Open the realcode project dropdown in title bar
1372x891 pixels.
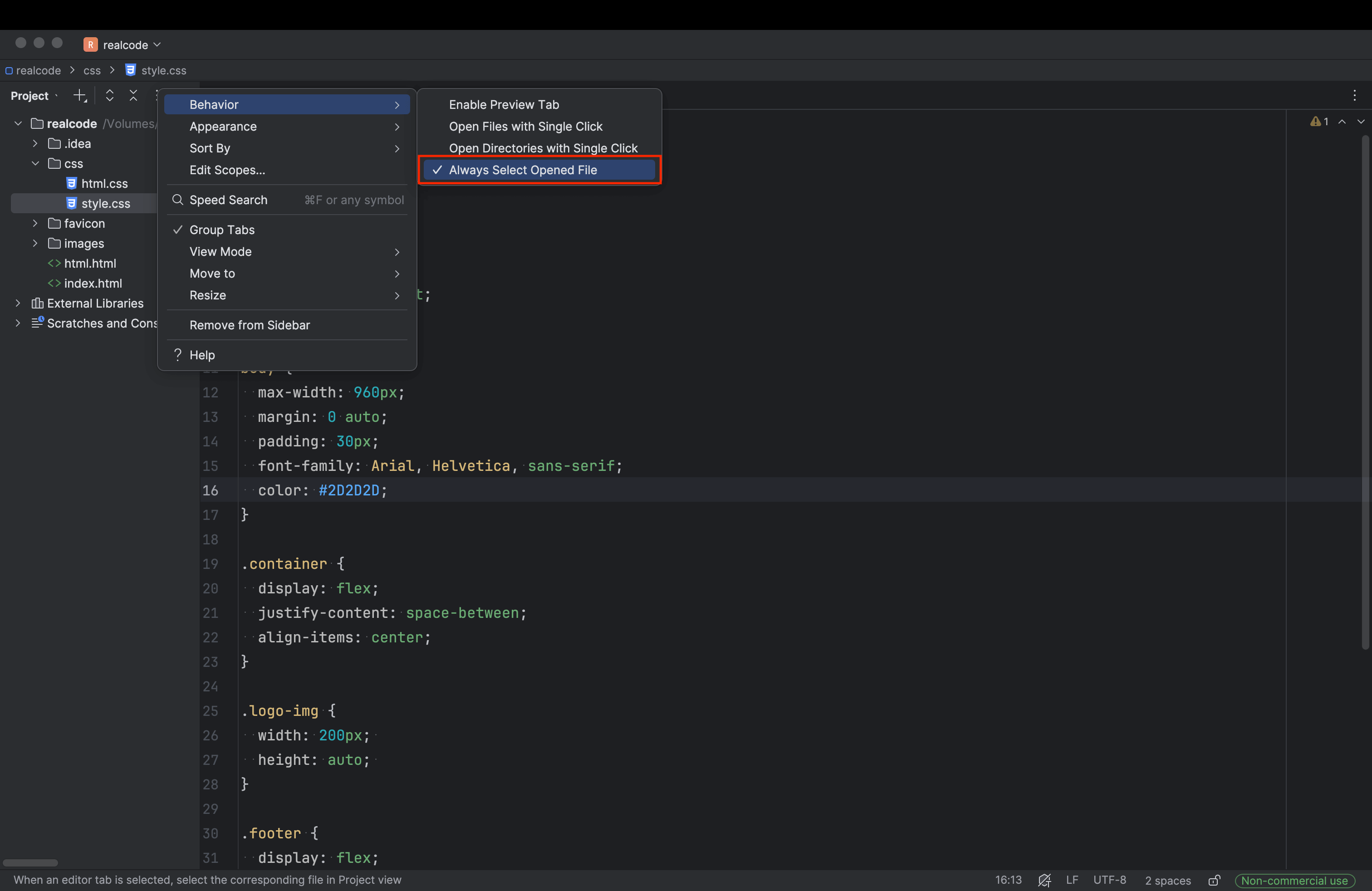pyautogui.click(x=126, y=45)
